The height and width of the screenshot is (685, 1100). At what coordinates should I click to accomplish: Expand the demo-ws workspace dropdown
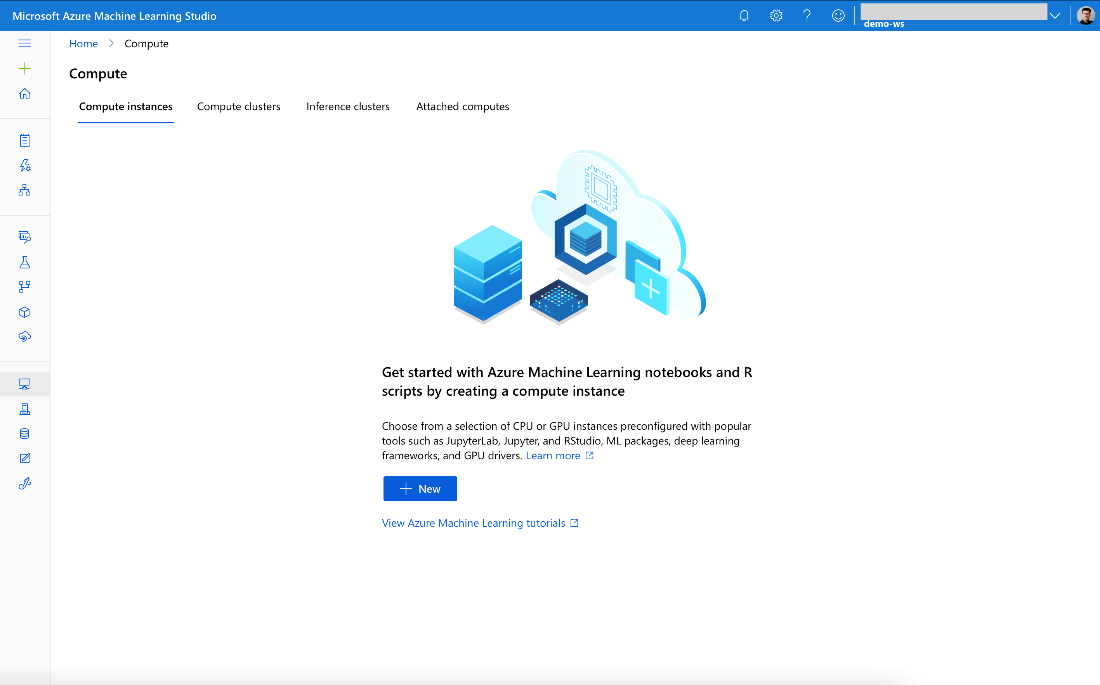[x=1054, y=15]
